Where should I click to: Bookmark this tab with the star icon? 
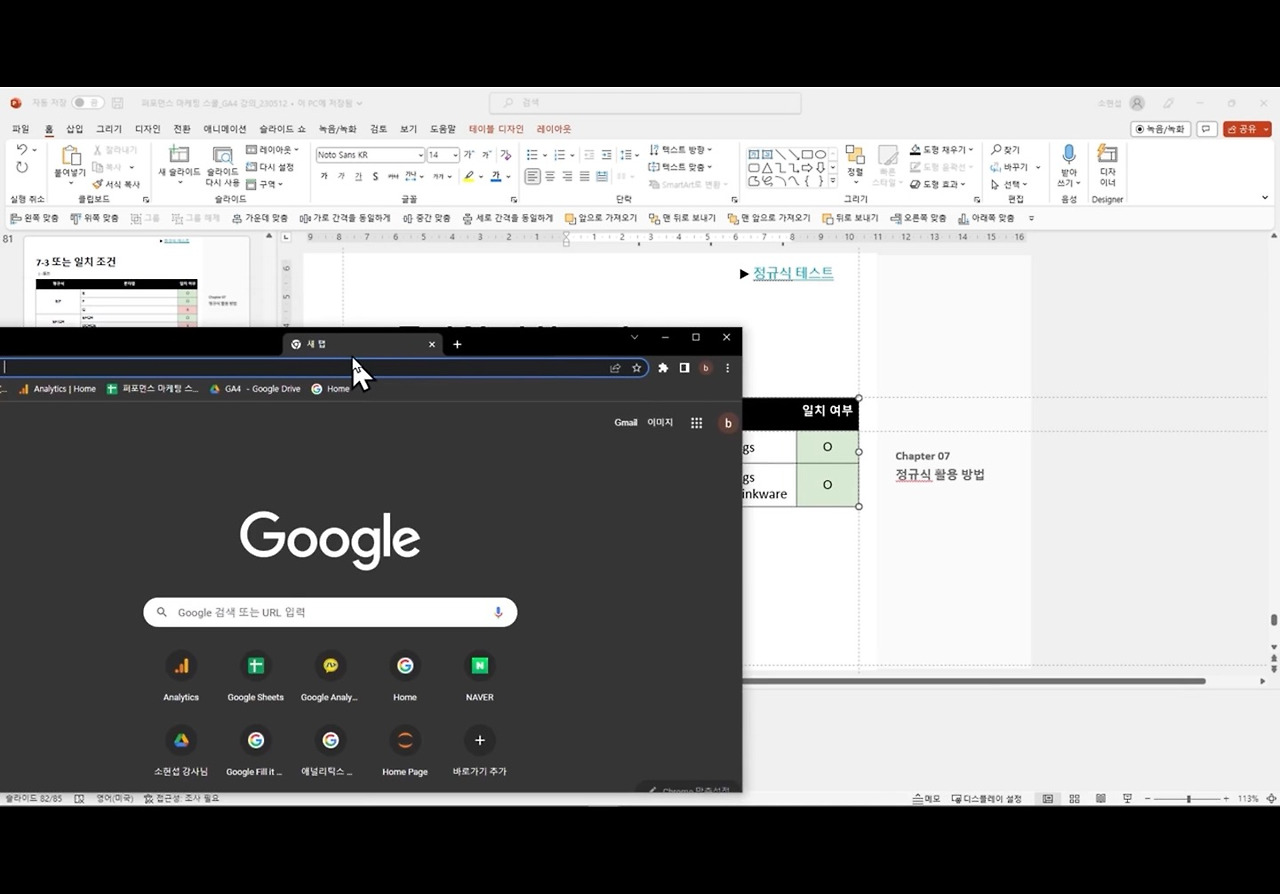click(636, 368)
